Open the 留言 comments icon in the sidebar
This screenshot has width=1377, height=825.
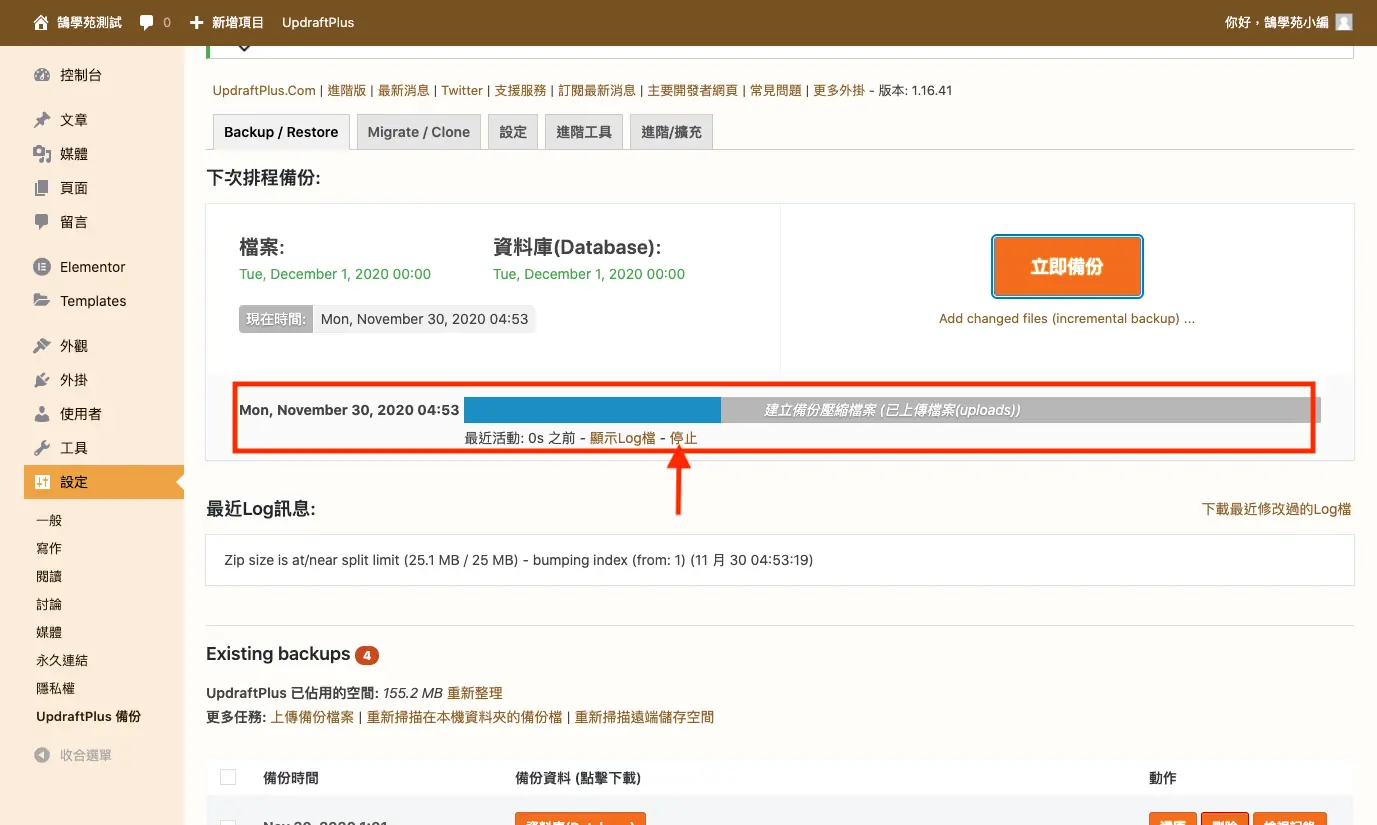[42, 222]
